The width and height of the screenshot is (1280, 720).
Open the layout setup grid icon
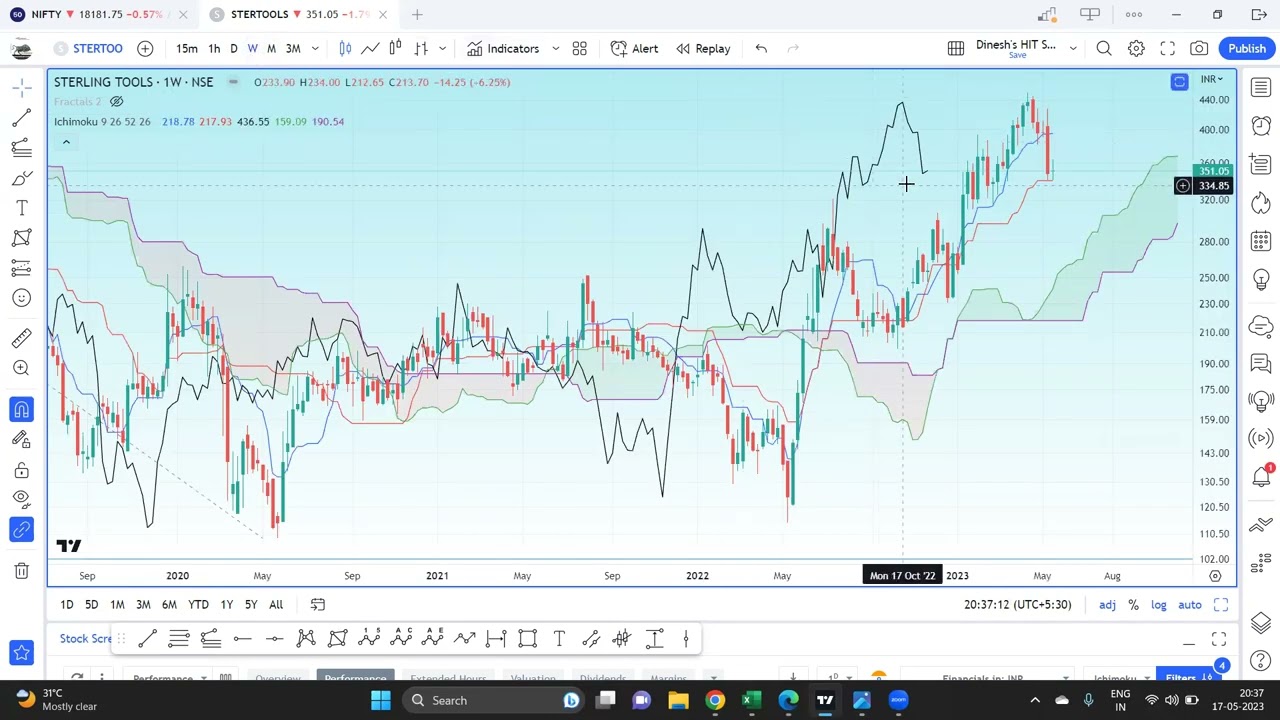956,48
